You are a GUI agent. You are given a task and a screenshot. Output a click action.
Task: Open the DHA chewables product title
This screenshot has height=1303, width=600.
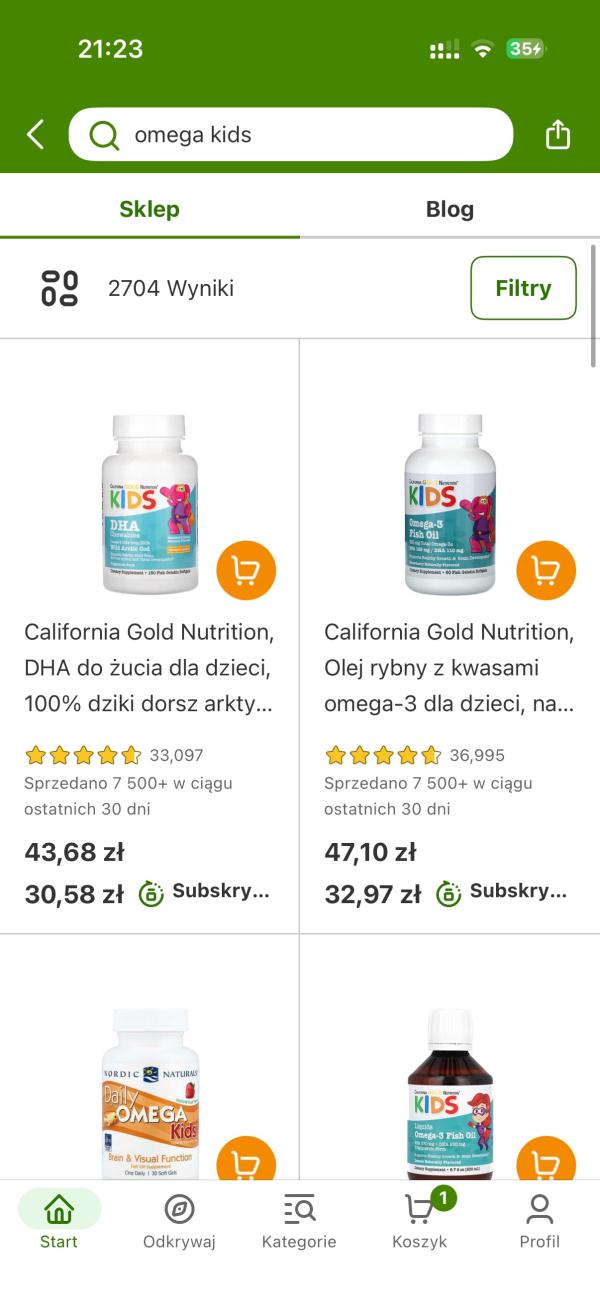pyautogui.click(x=149, y=668)
